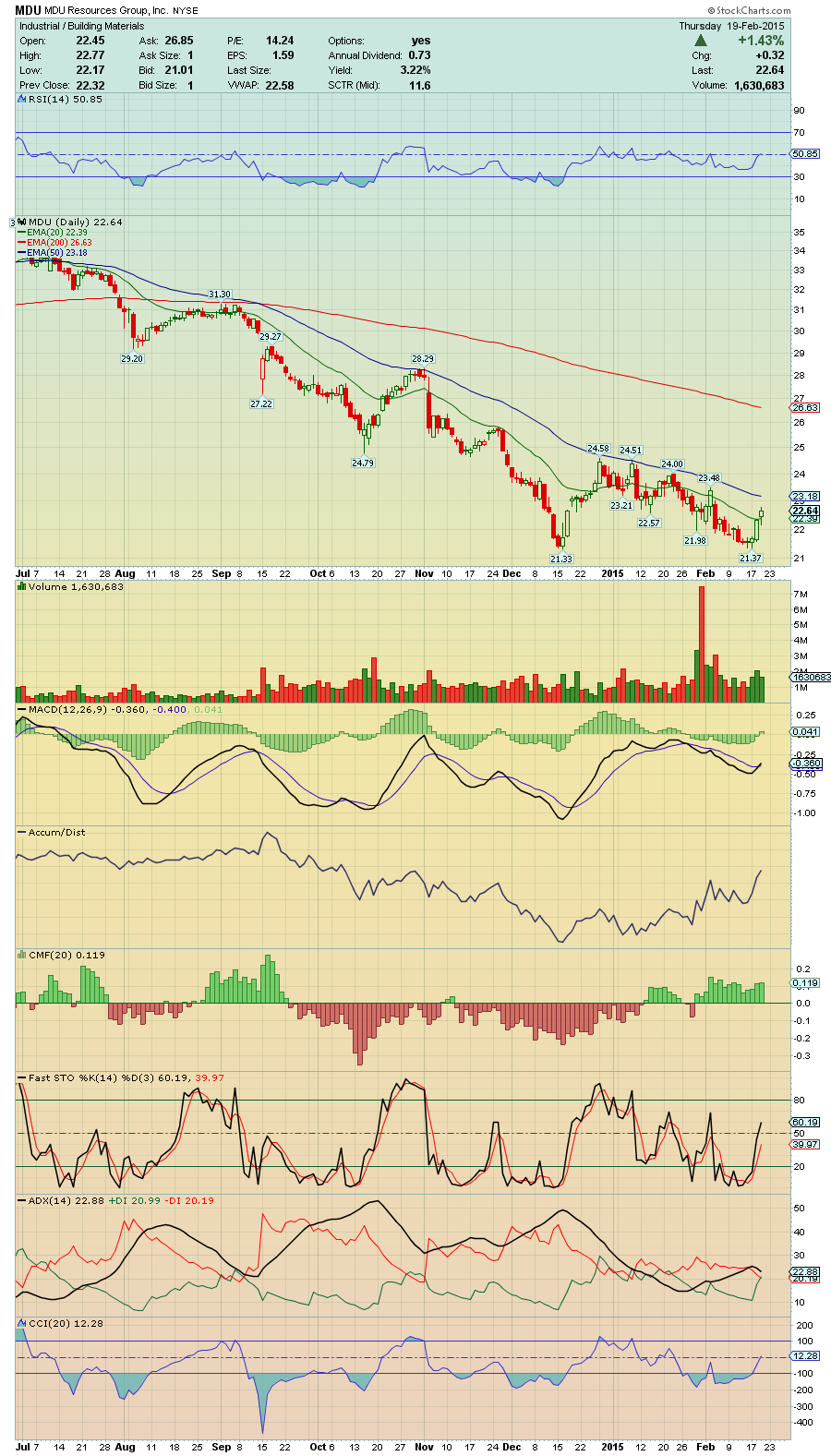The image size is (831, 1456).
Task: Click the 29.20 low label in August
Action: pyautogui.click(x=132, y=358)
